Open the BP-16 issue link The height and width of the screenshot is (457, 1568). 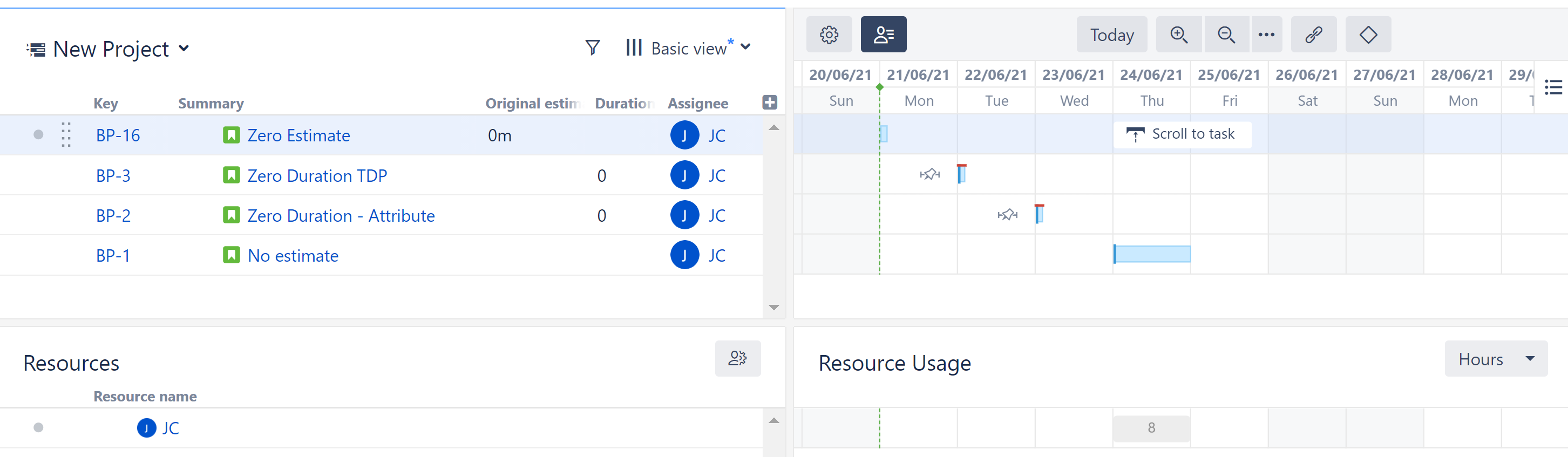pyautogui.click(x=118, y=135)
